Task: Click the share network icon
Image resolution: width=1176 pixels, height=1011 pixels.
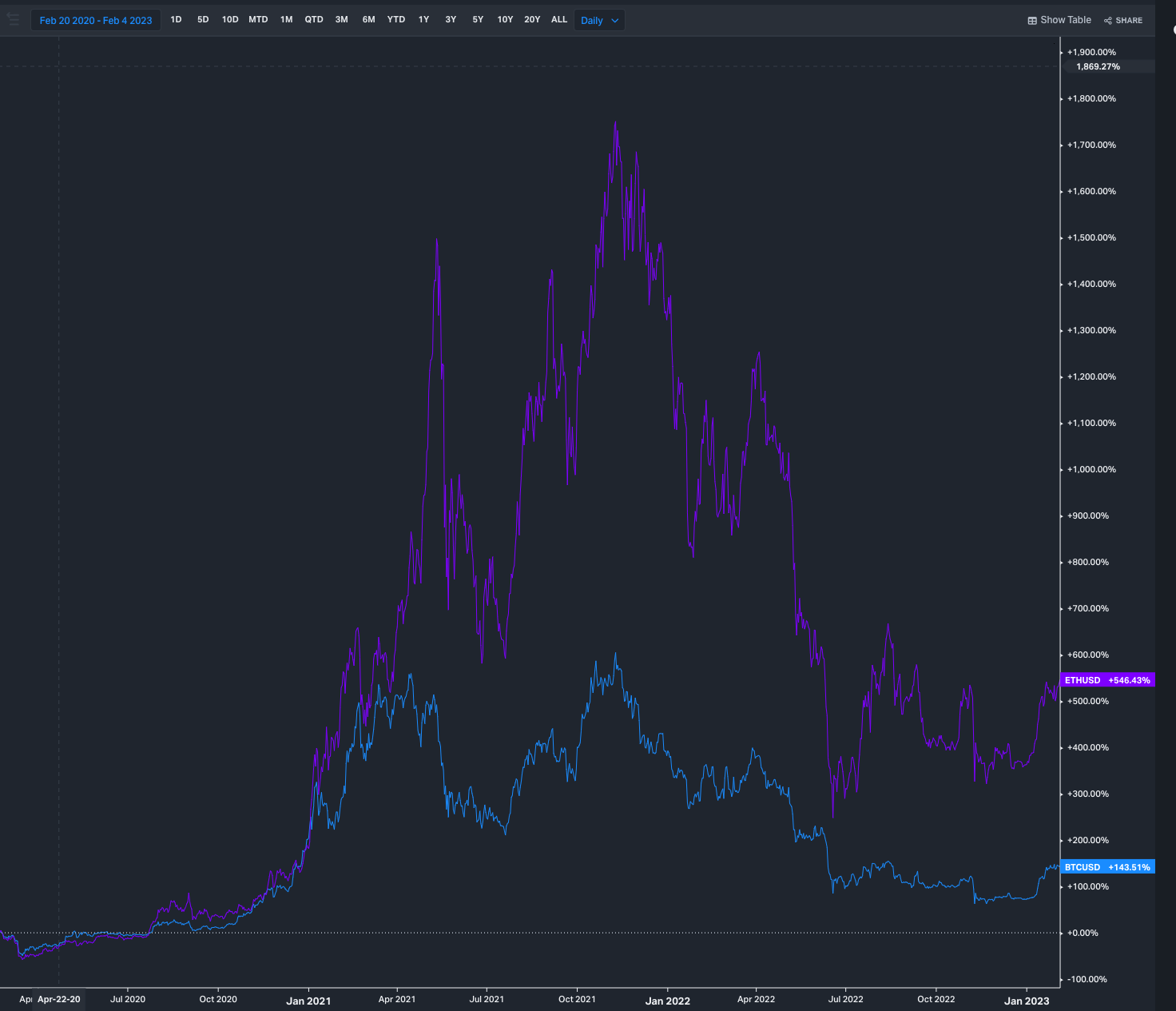Action: pos(1108,21)
